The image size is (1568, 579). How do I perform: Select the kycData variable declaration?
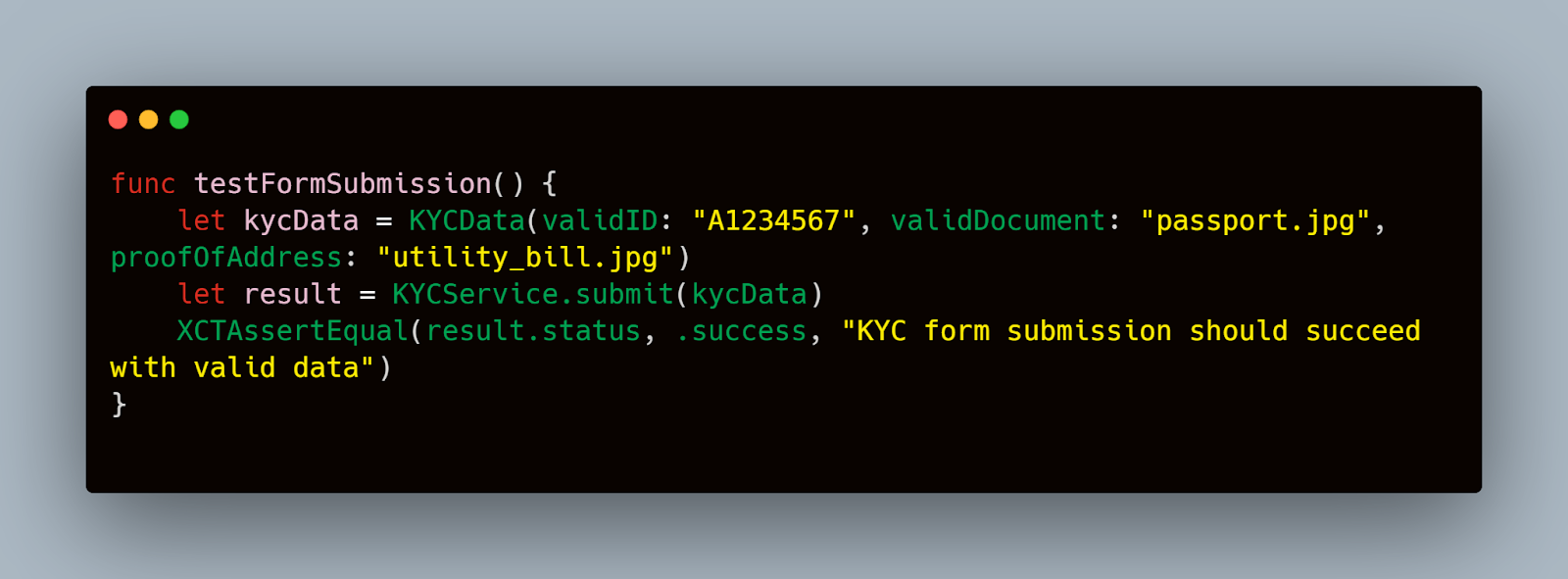(301, 221)
